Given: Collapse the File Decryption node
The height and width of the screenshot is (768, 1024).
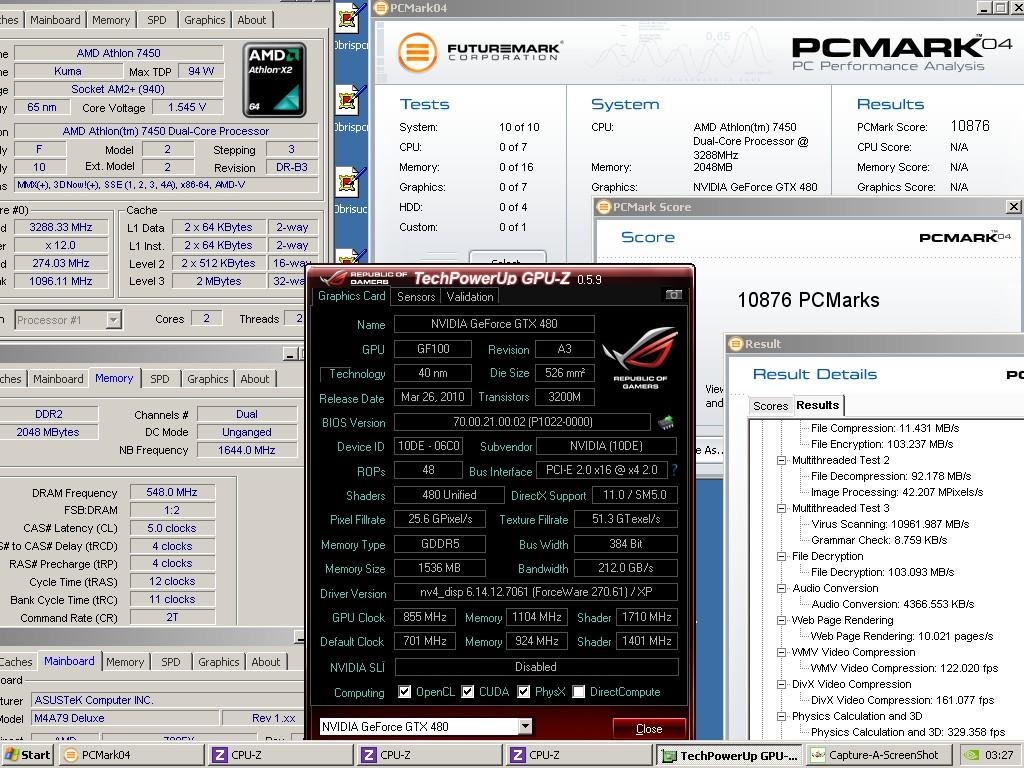Looking at the screenshot, I should (781, 556).
